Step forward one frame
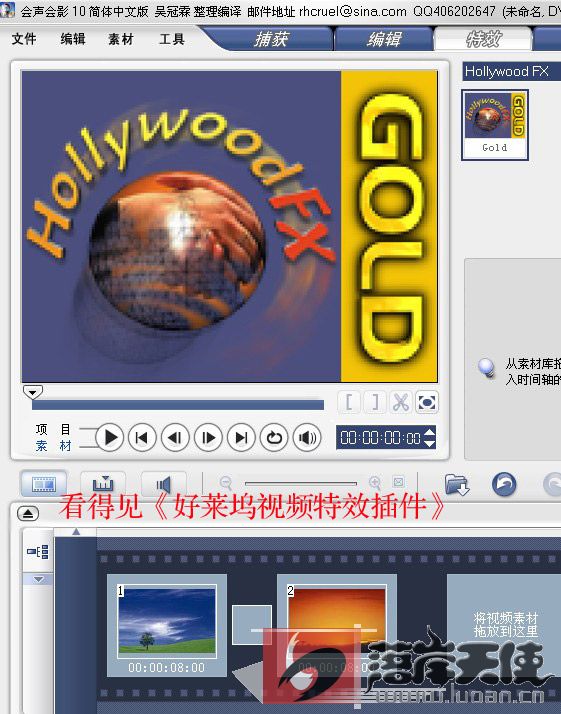Screen dimensions: 561x714 (x=208, y=438)
